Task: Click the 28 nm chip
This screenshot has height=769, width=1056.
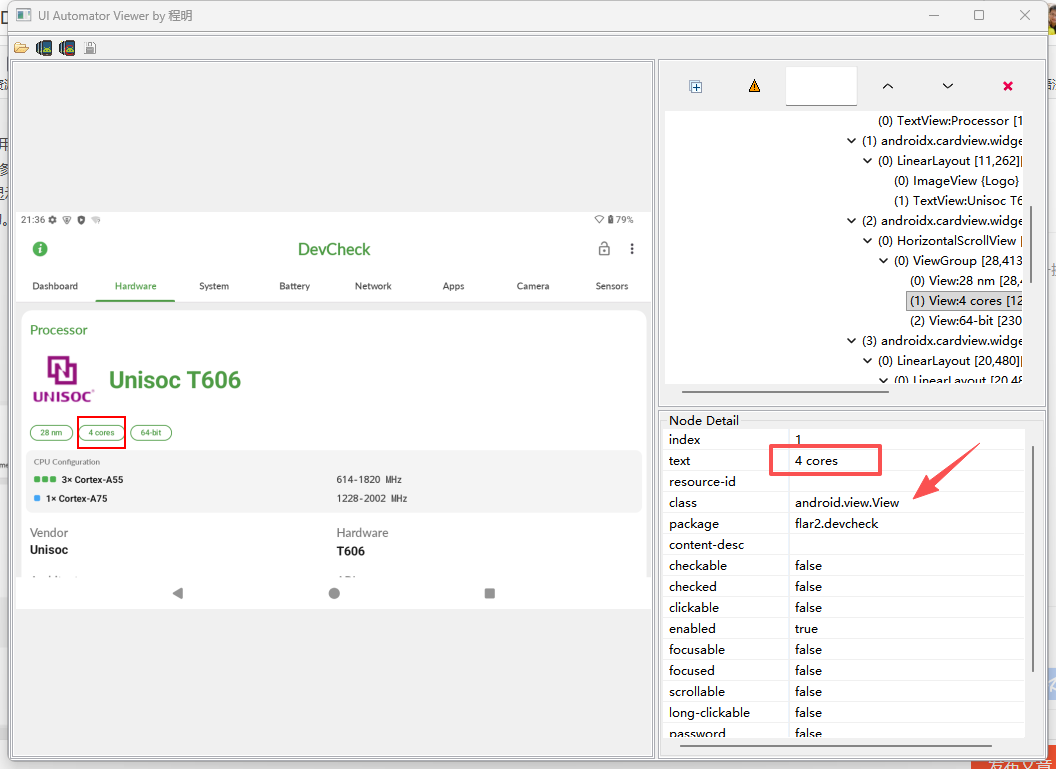Action: click(51, 432)
